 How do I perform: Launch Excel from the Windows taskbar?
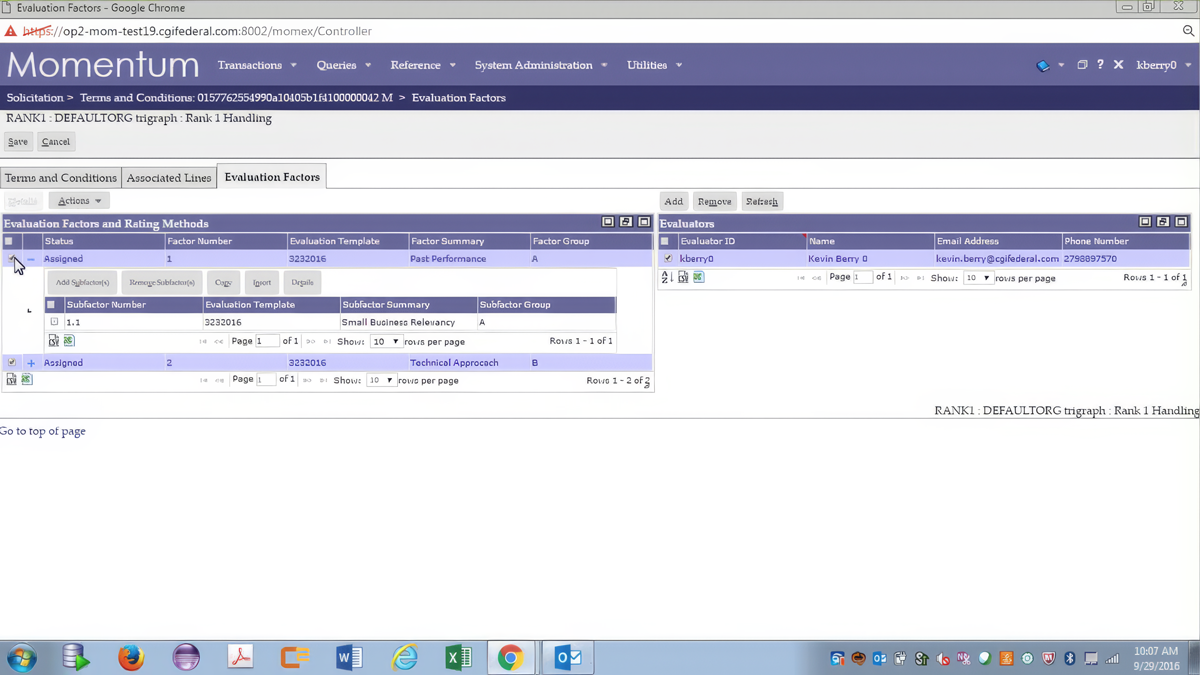458,657
